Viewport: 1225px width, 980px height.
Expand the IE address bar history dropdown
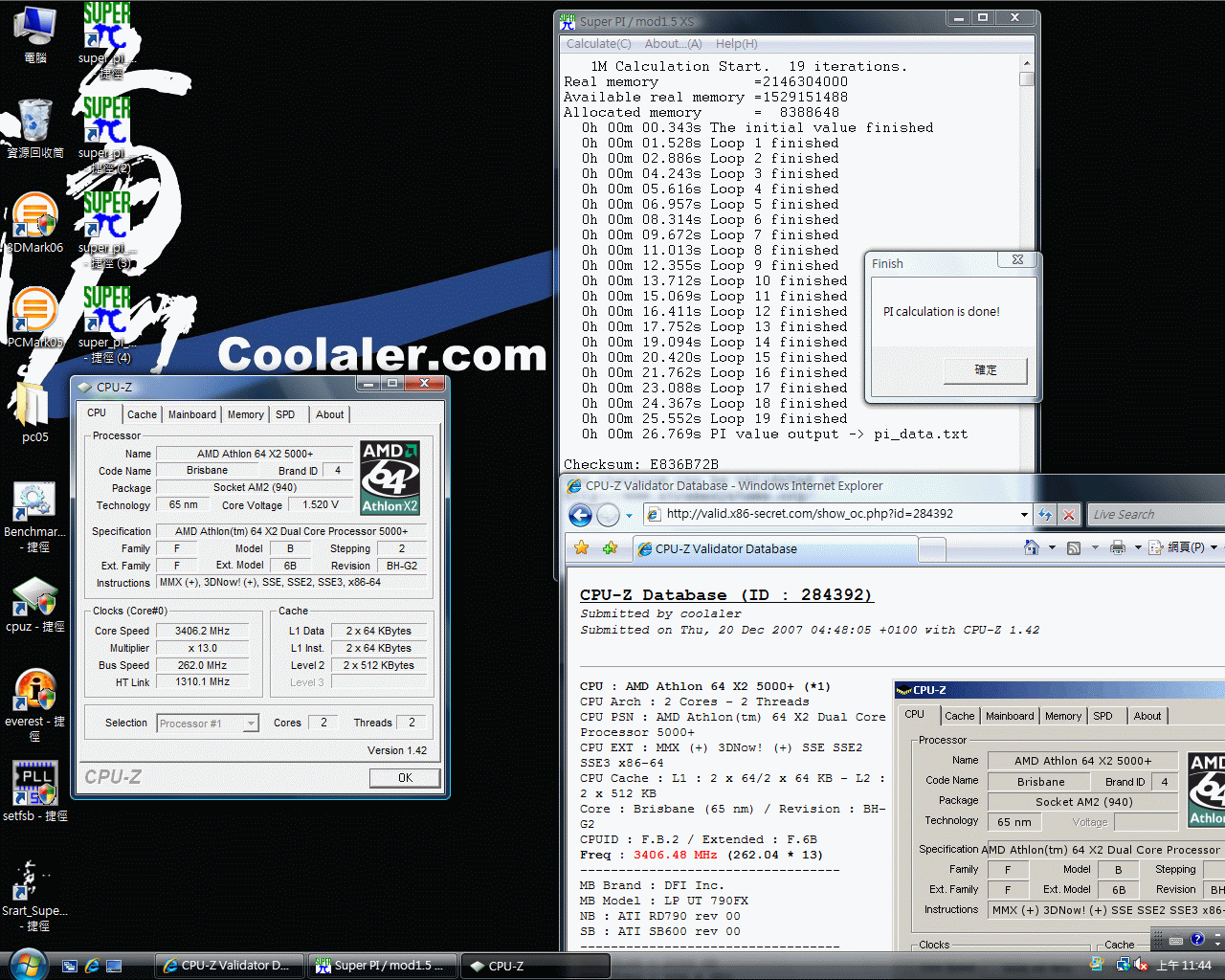point(1023,514)
